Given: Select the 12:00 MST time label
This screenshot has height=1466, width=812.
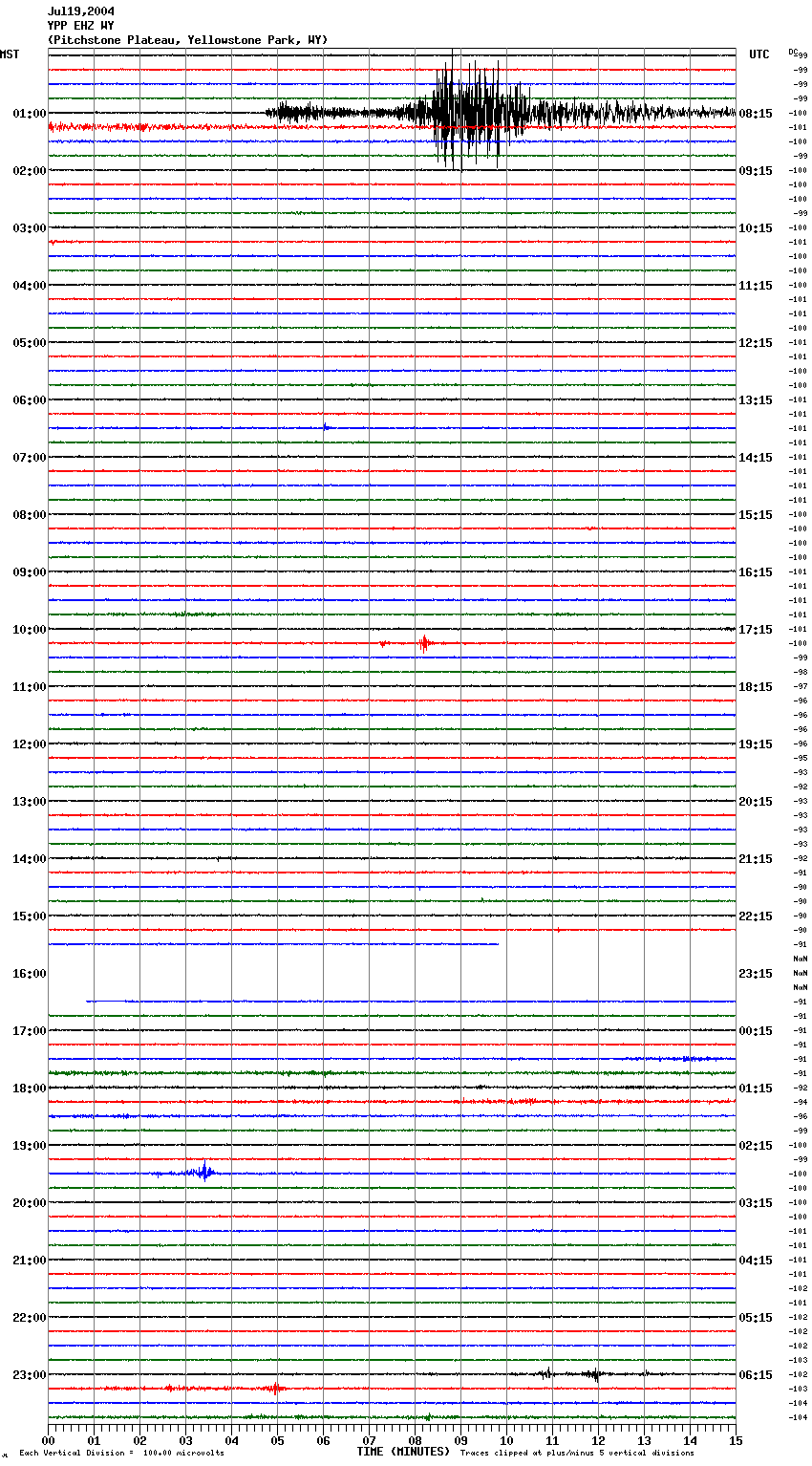Looking at the screenshot, I should 30,744.
